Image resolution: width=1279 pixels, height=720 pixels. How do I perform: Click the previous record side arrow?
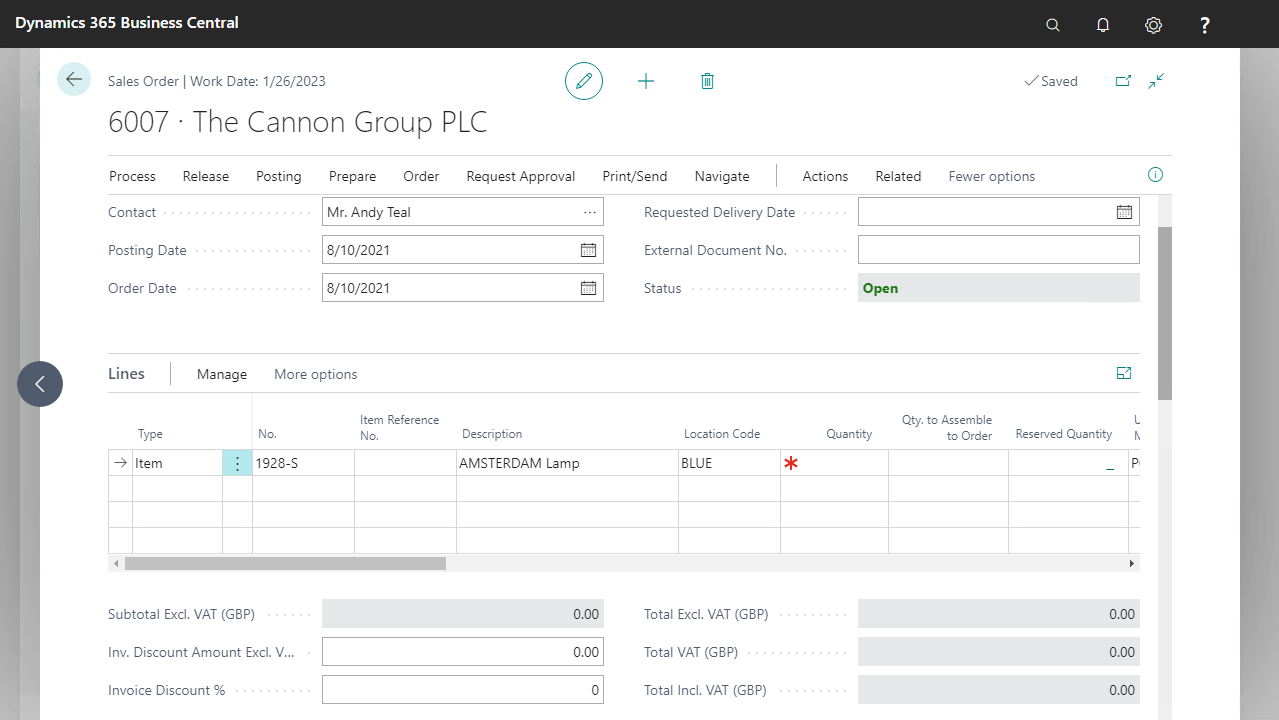40,384
